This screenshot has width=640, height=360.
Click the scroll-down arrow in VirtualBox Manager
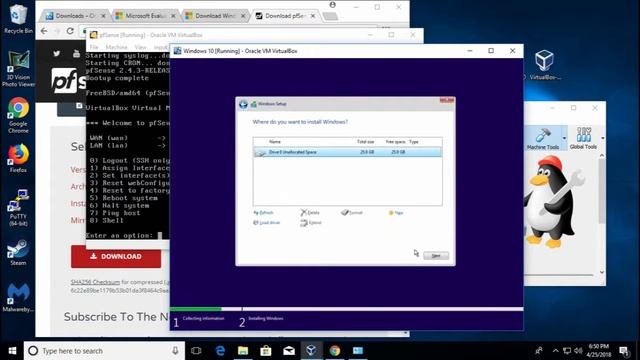point(602,272)
